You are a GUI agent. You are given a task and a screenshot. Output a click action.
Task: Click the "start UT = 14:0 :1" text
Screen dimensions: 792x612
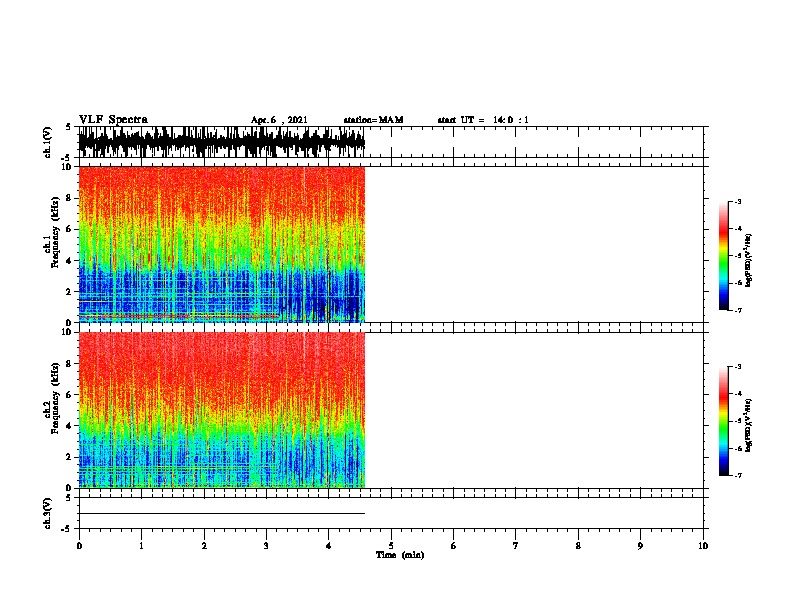(483, 120)
